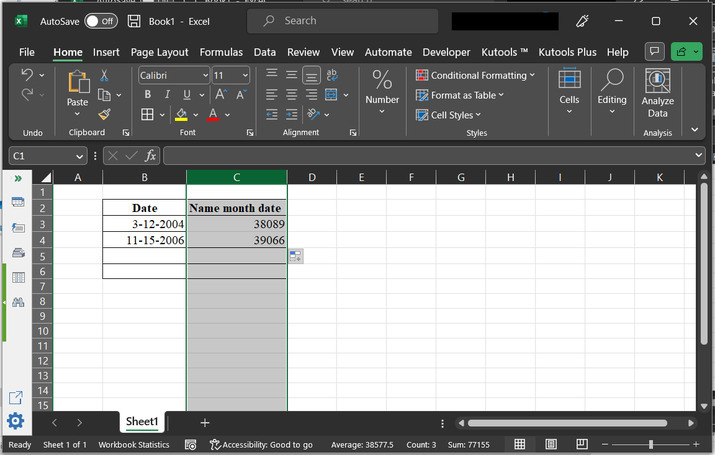Viewport: 715px width, 455px height.
Task: Open the Calibri font name dropdown
Action: (x=205, y=75)
